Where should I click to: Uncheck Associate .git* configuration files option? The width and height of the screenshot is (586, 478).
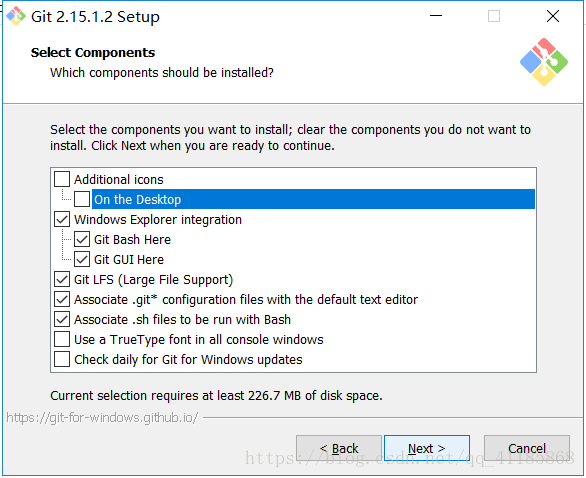point(62,299)
